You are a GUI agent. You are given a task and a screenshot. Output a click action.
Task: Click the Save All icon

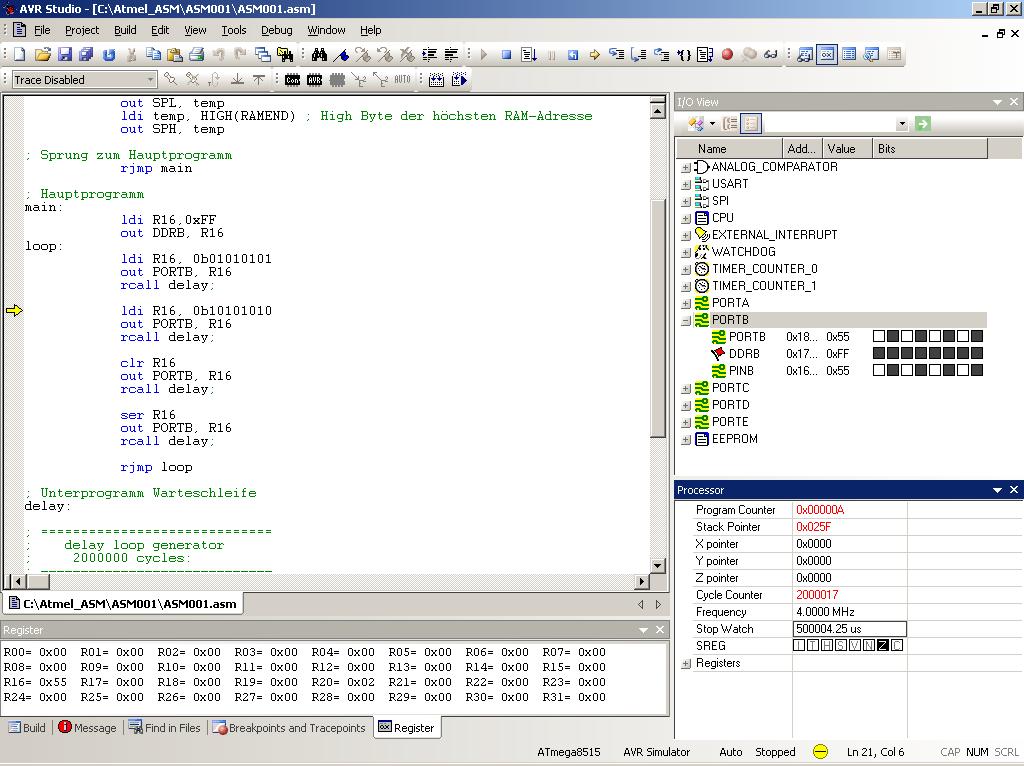pos(86,54)
